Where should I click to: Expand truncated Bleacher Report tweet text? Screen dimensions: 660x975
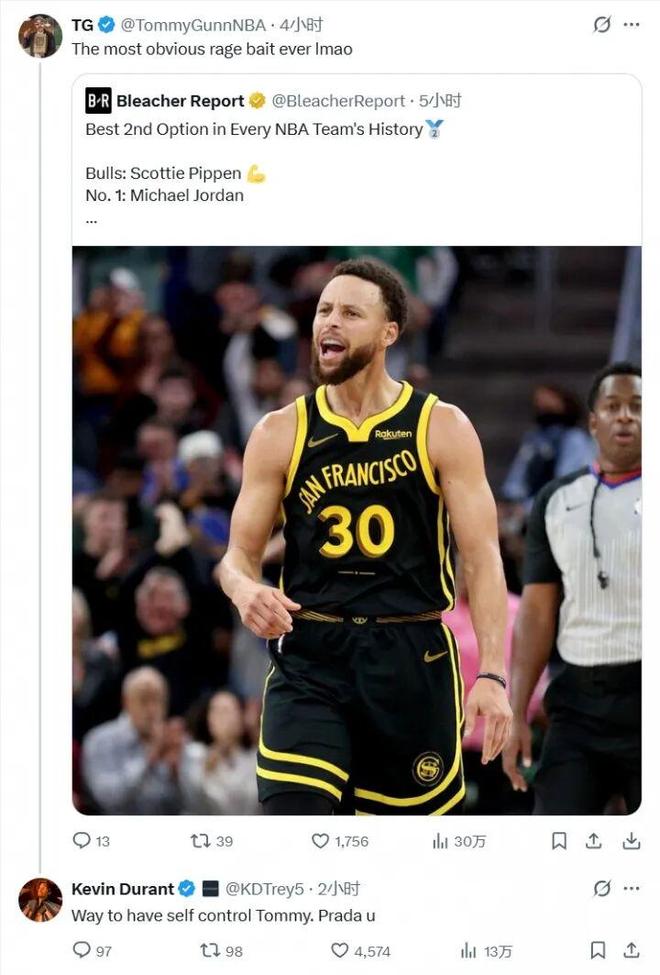(x=91, y=218)
